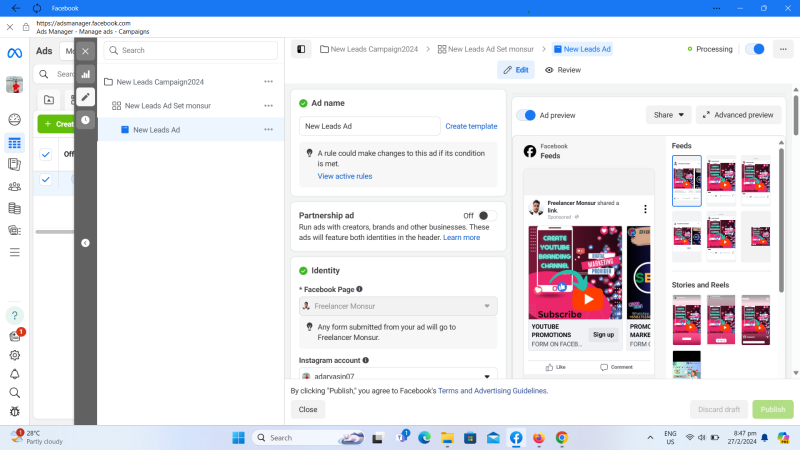800x450 pixels.
Task: Click the Close button
Action: tap(308, 409)
